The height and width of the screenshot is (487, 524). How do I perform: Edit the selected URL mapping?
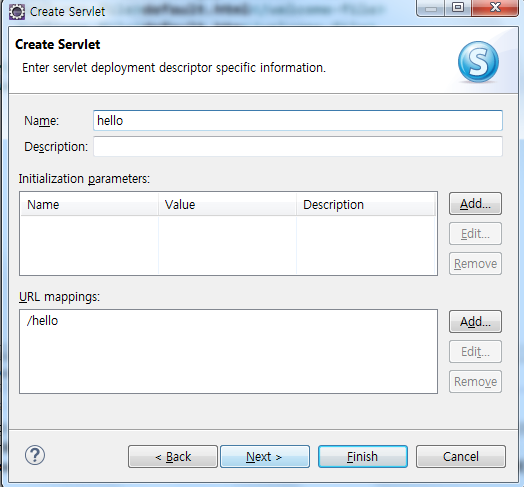(475, 352)
